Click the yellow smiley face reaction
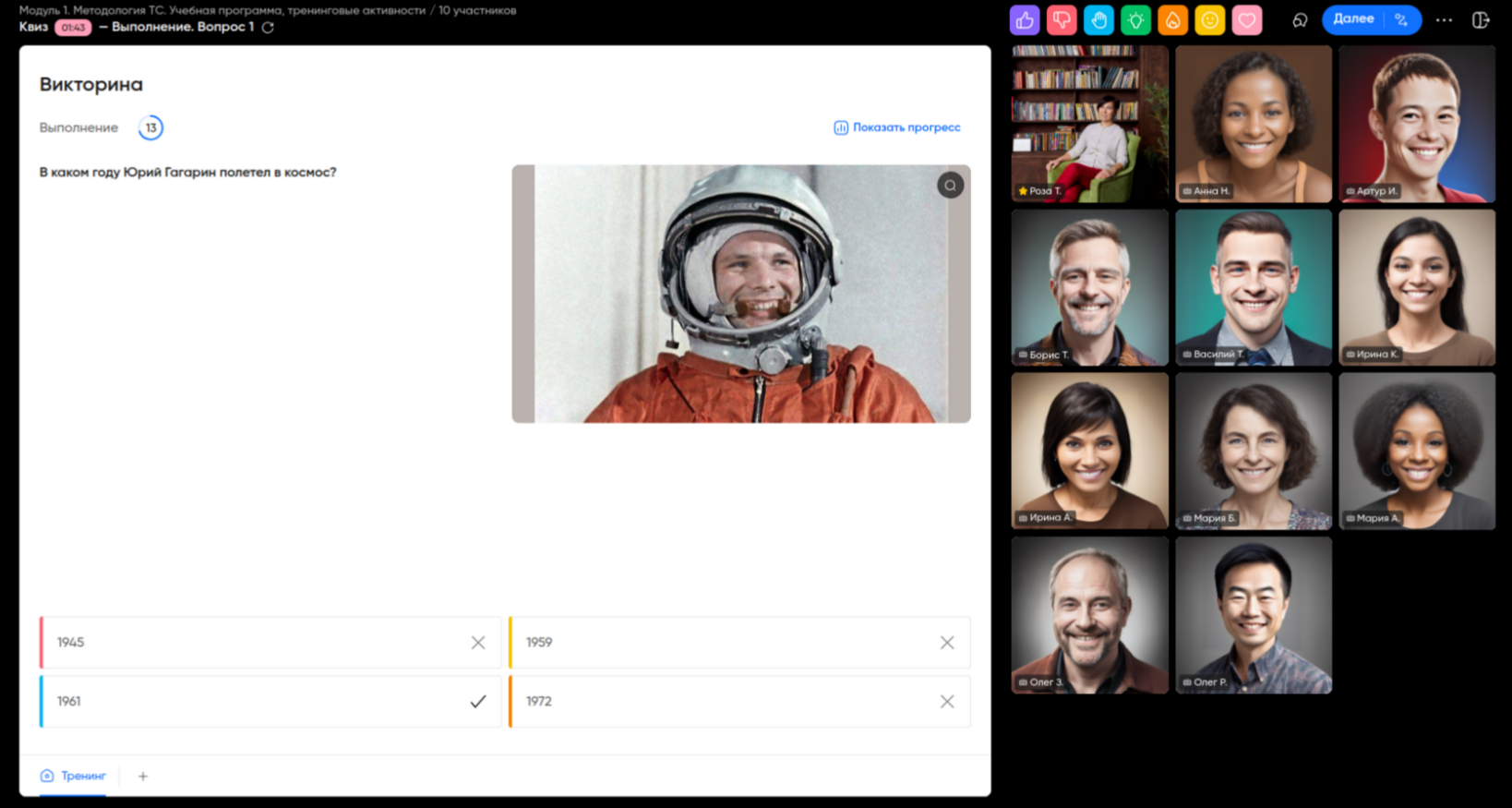The width and height of the screenshot is (1512, 808). pos(1209,19)
